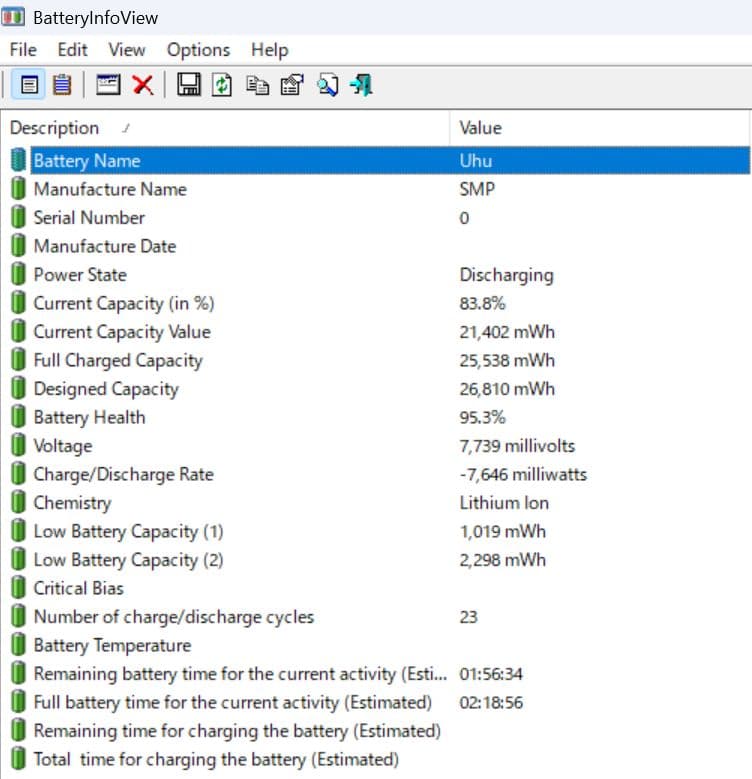Click the floppy disk save icon
Screen dimensions: 752x779
(x=188, y=86)
